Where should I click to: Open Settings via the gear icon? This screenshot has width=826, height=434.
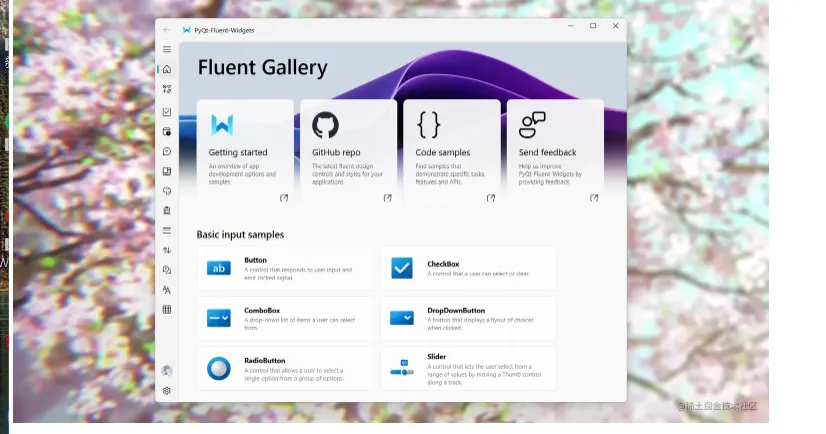point(167,391)
